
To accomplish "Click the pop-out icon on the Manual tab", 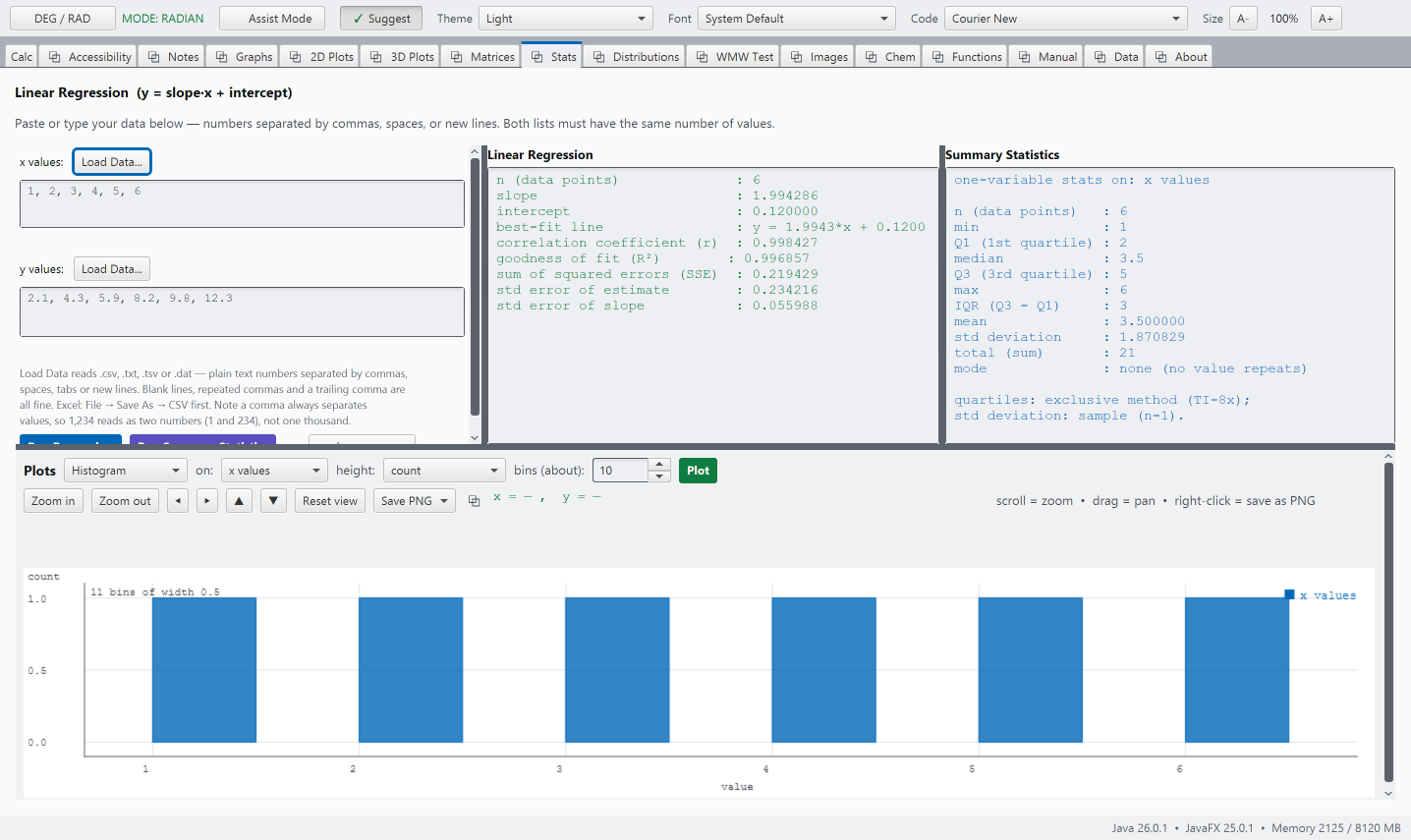I will (x=1025, y=57).
